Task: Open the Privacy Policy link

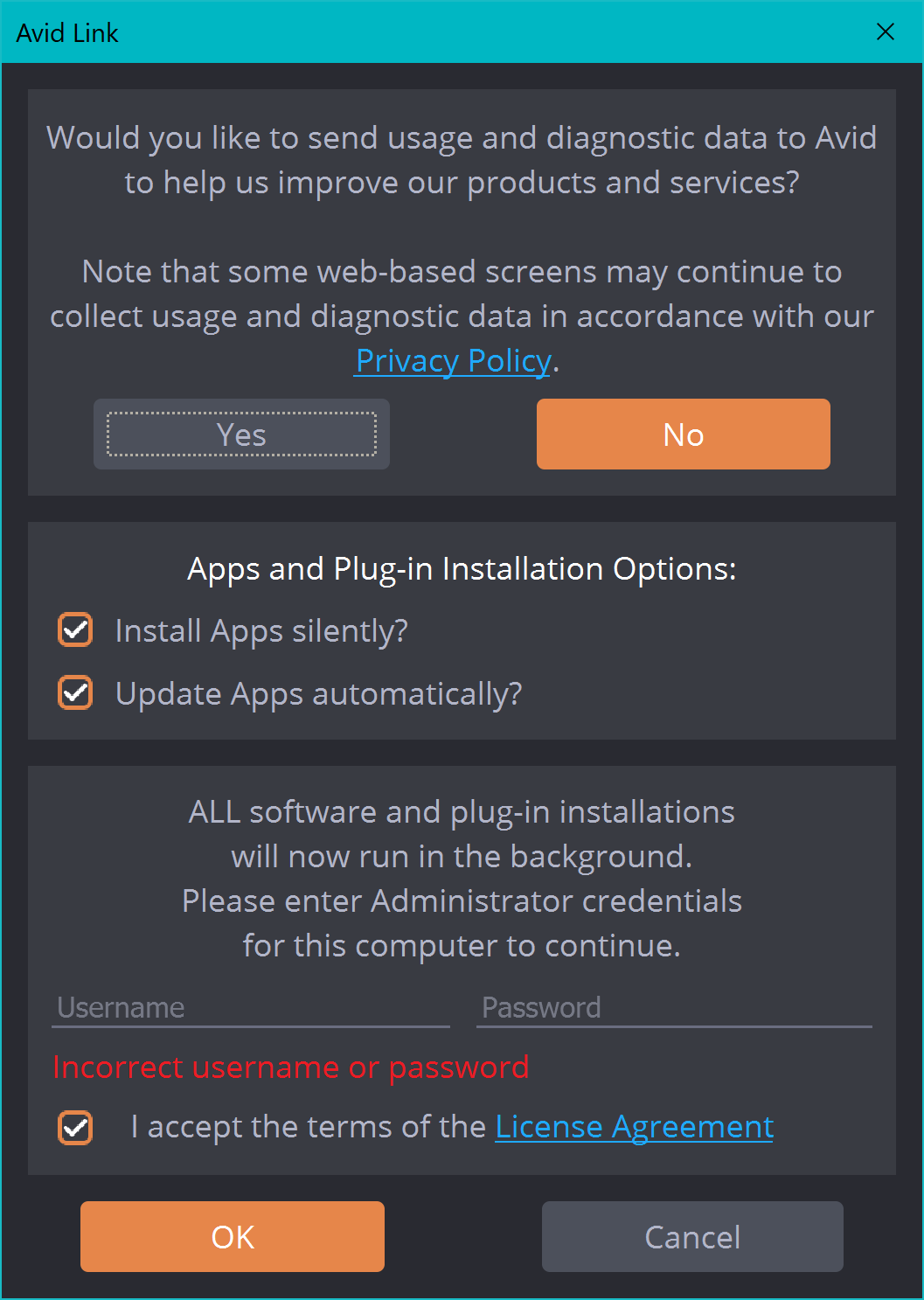Action: pos(453,361)
